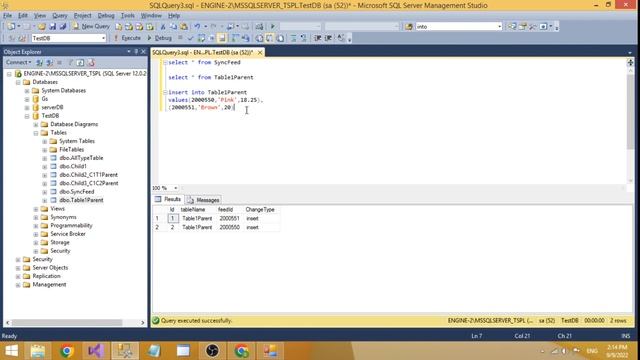Open the Debug menu
The width and height of the screenshot is (640, 360).
click(106, 16)
